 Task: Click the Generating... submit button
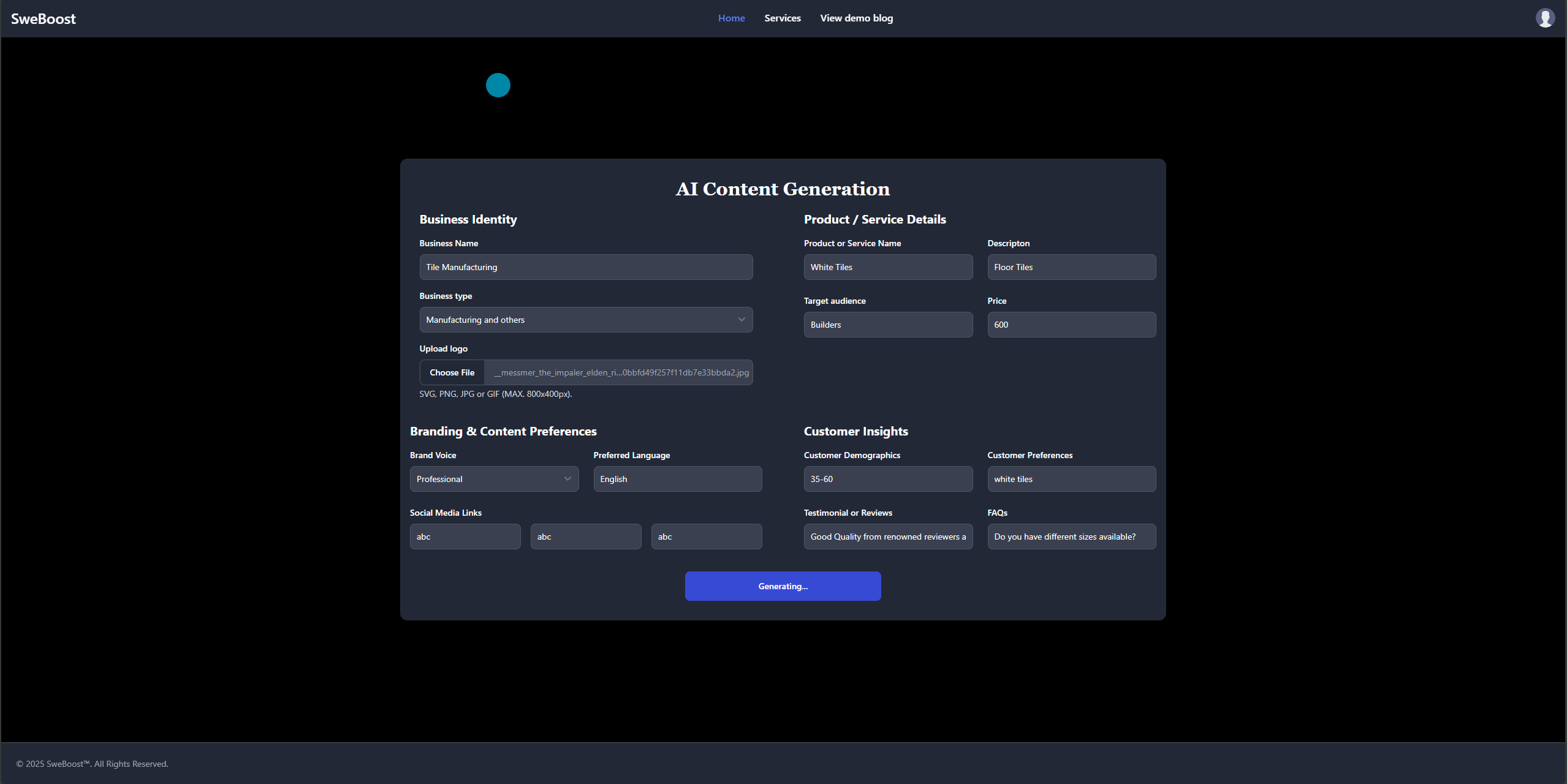tap(783, 586)
